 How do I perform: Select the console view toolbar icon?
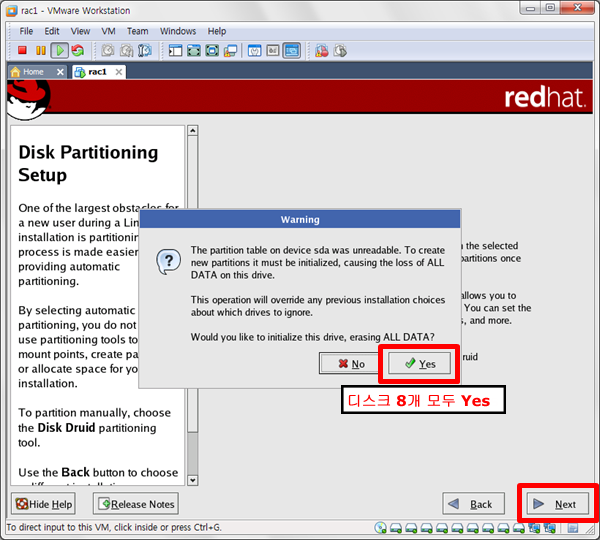point(292,50)
